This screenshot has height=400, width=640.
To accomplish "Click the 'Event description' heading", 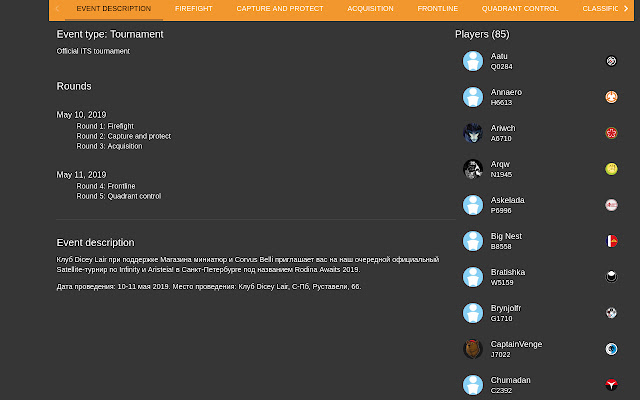I will (96, 242).
